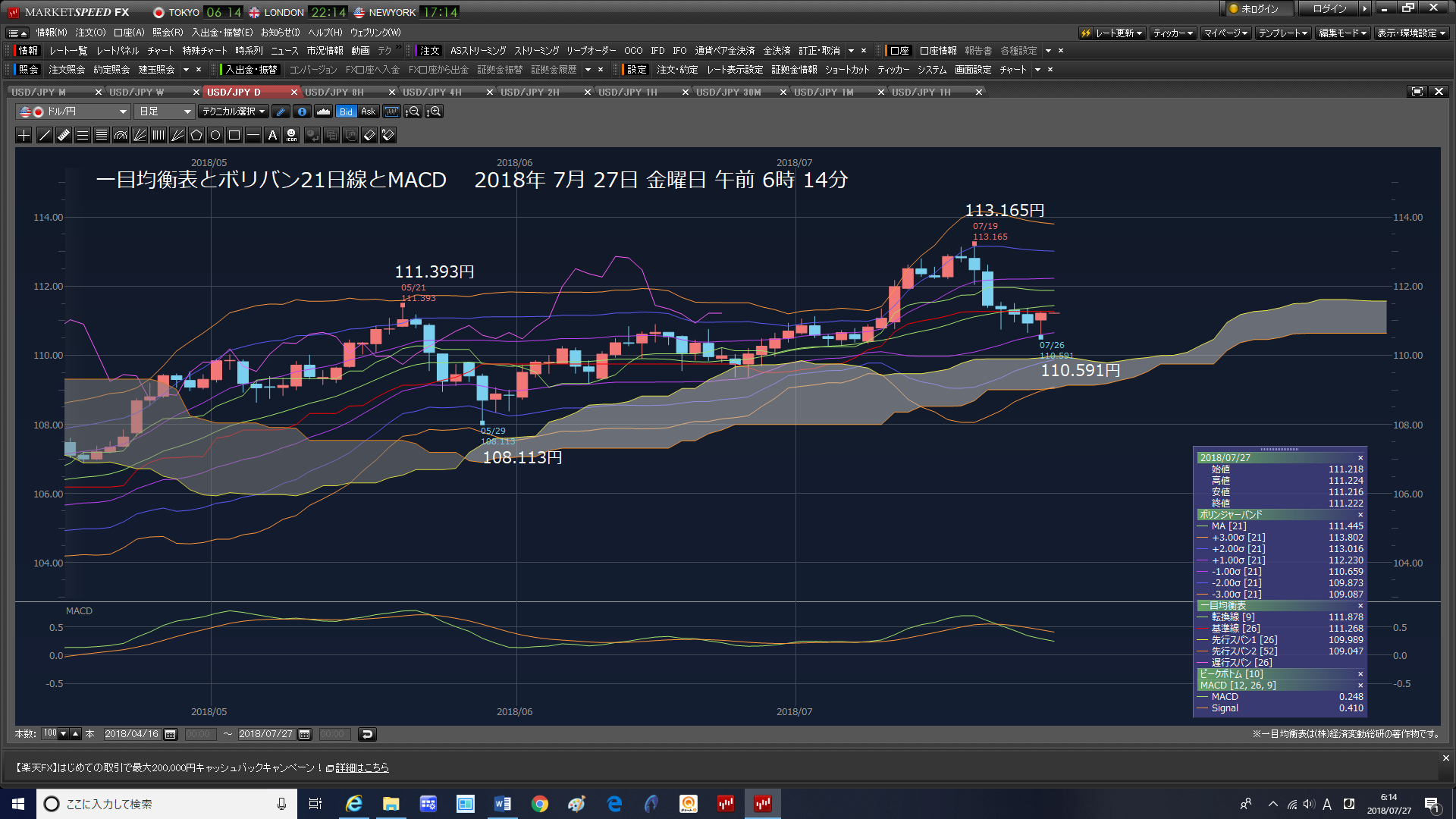
Task: Click the blue information icon
Action: click(302, 111)
